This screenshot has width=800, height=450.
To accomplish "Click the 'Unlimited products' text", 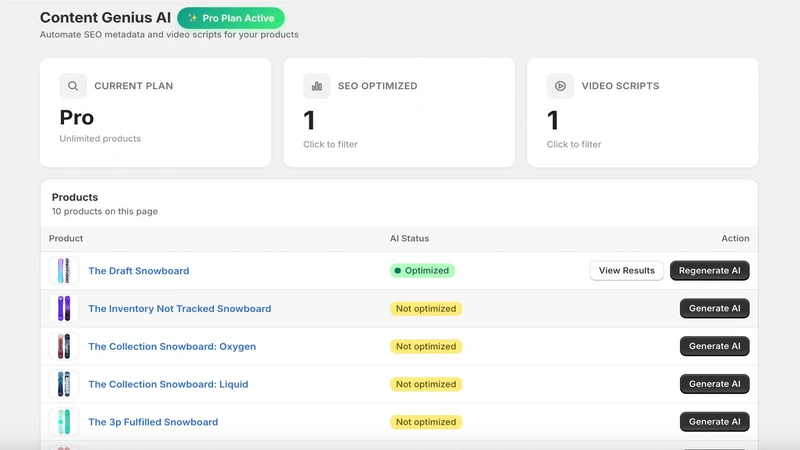I will tap(100, 138).
